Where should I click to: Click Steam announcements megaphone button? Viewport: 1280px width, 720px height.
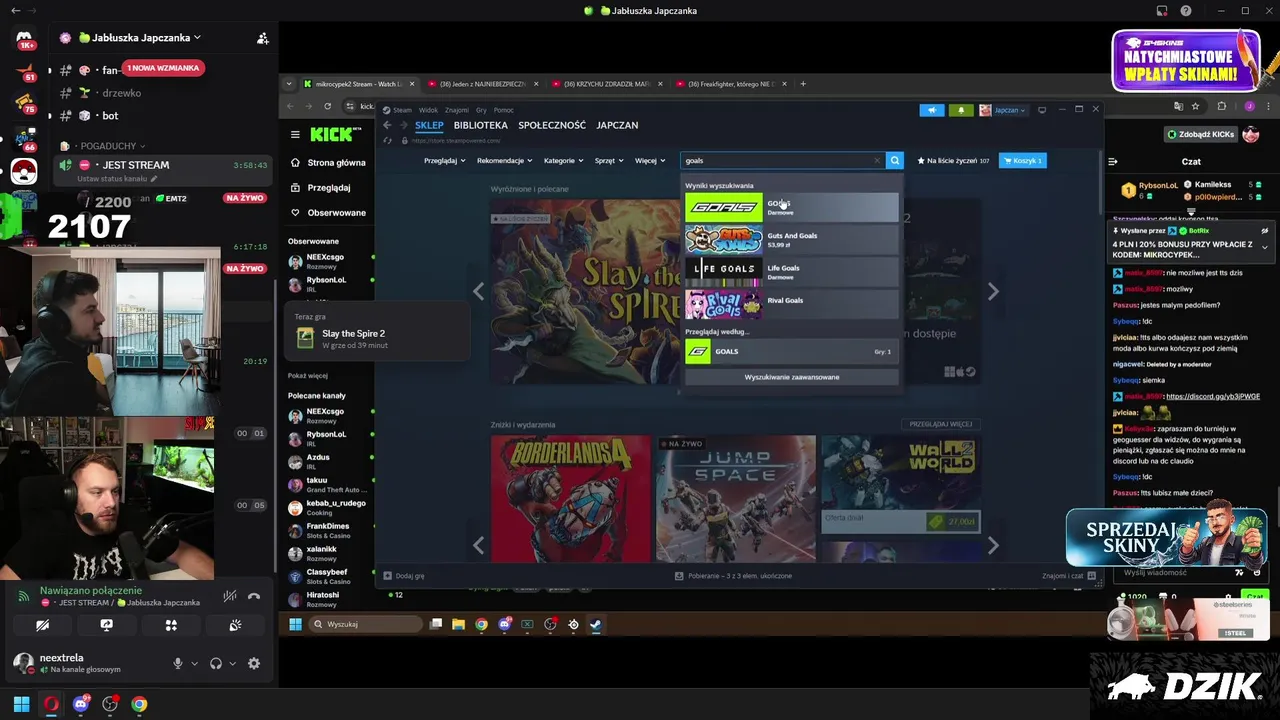[932, 110]
